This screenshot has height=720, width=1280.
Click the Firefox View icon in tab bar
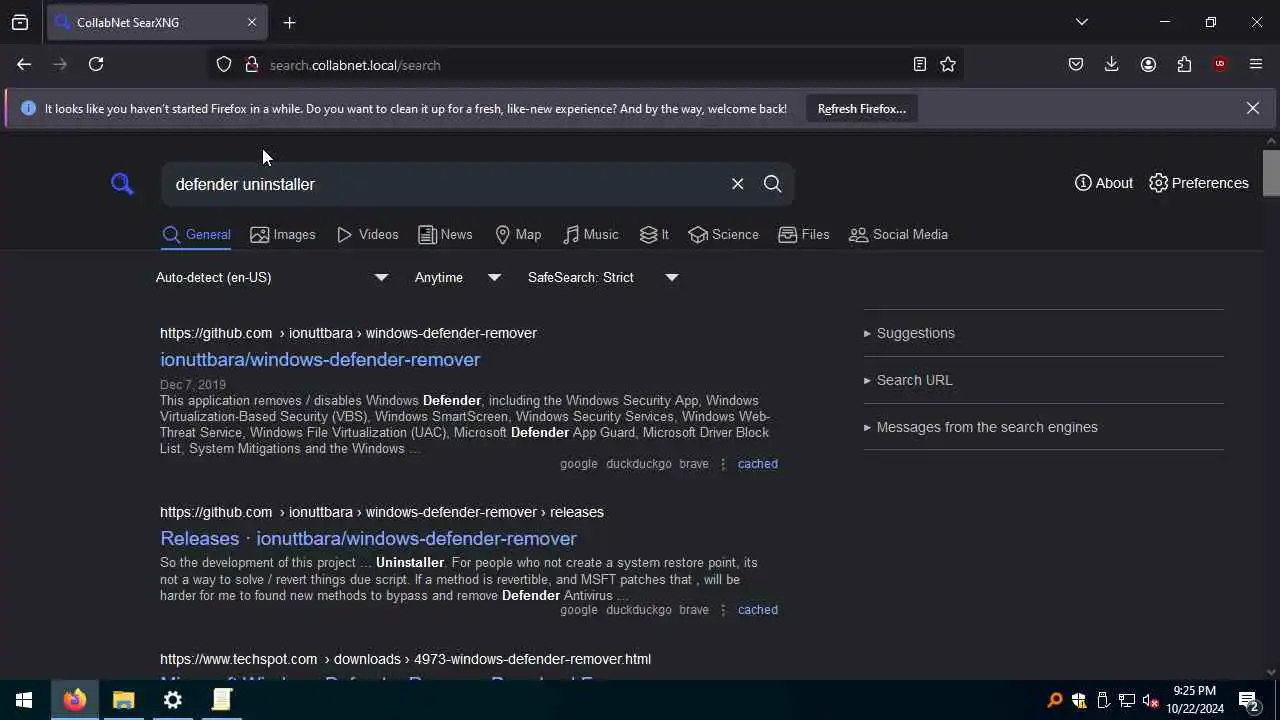[20, 22]
